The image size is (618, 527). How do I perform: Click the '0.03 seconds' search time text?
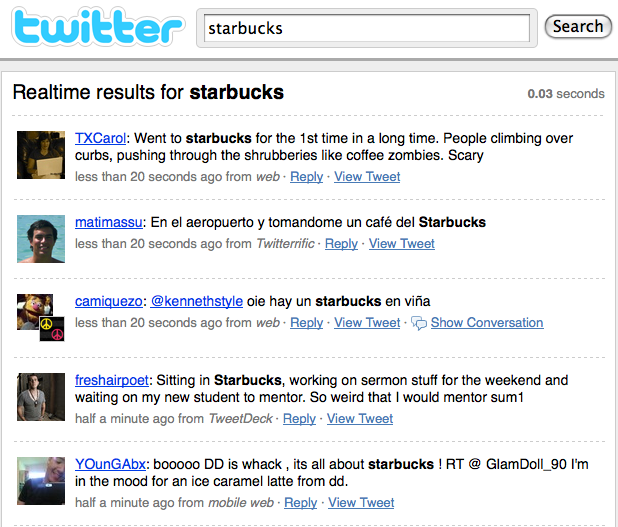566,94
